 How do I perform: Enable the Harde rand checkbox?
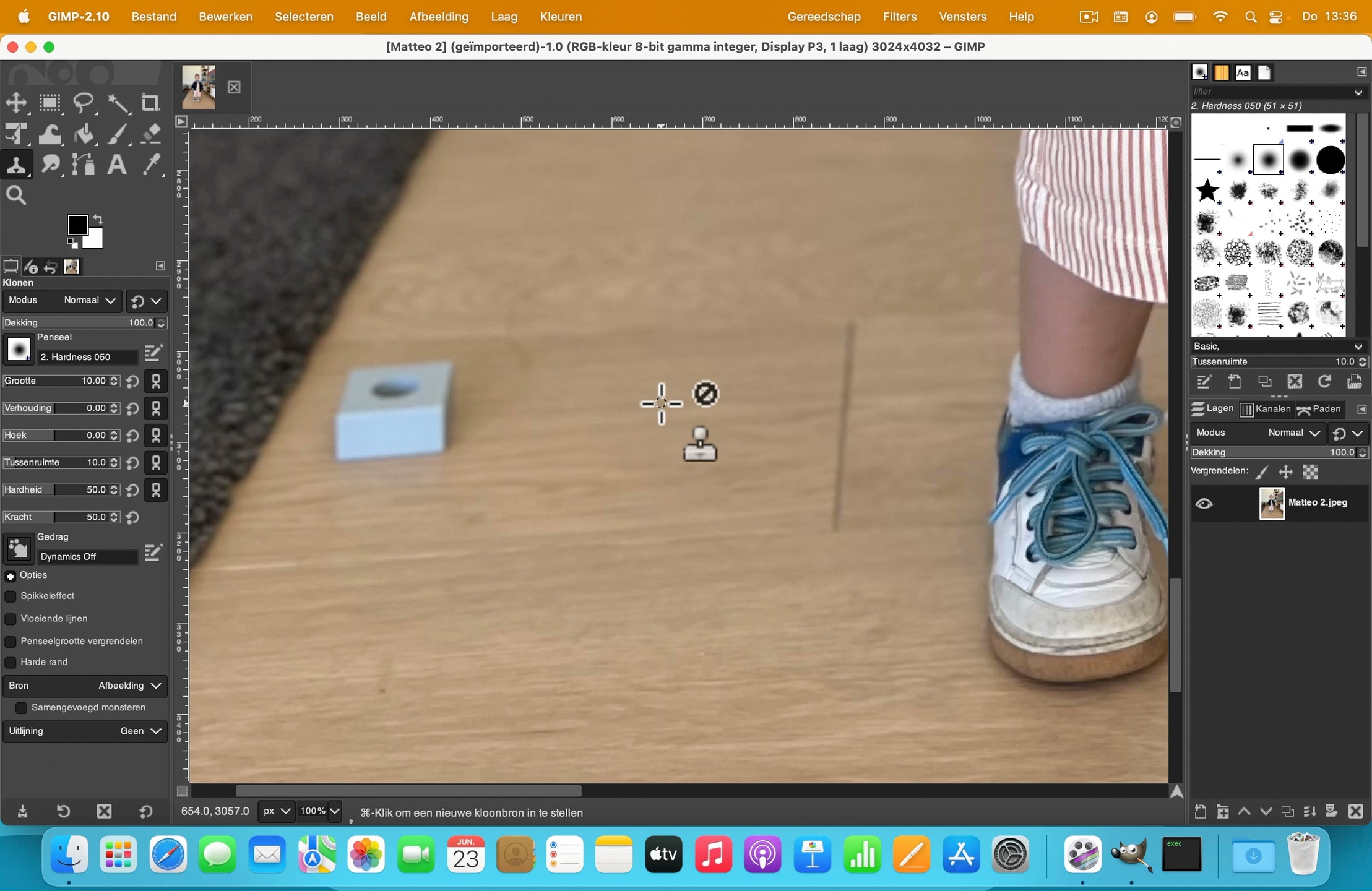[x=11, y=662]
